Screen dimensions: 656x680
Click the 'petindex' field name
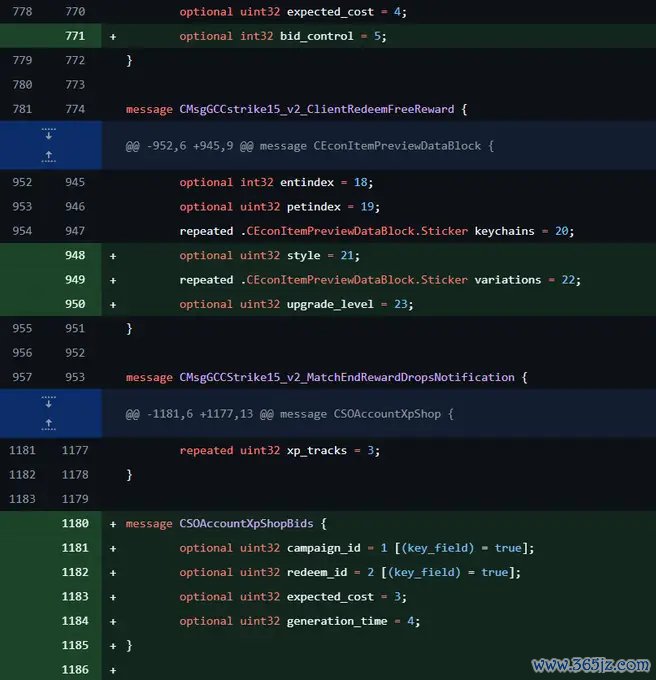coord(313,206)
